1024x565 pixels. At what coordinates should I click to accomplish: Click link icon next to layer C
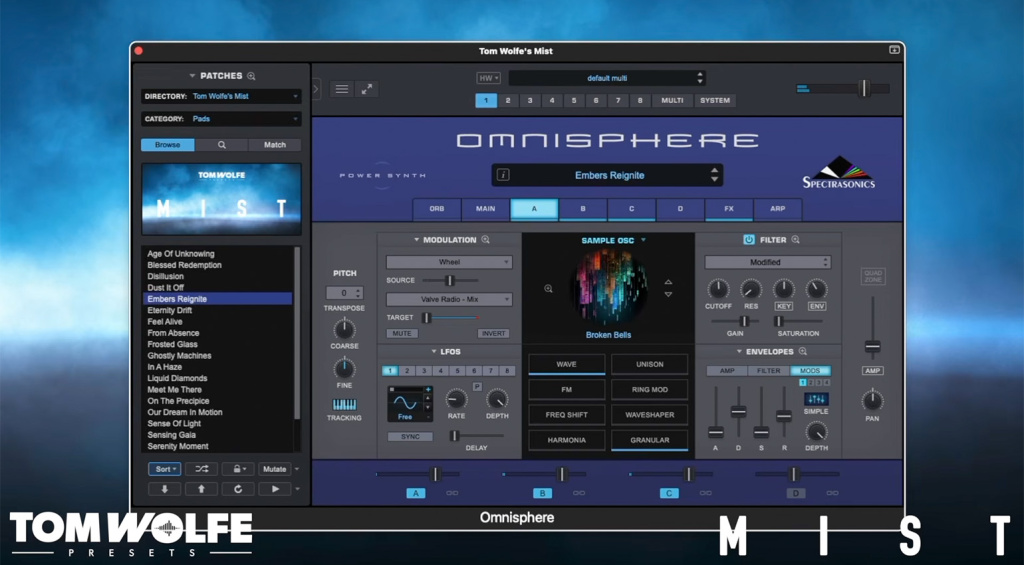pos(705,493)
